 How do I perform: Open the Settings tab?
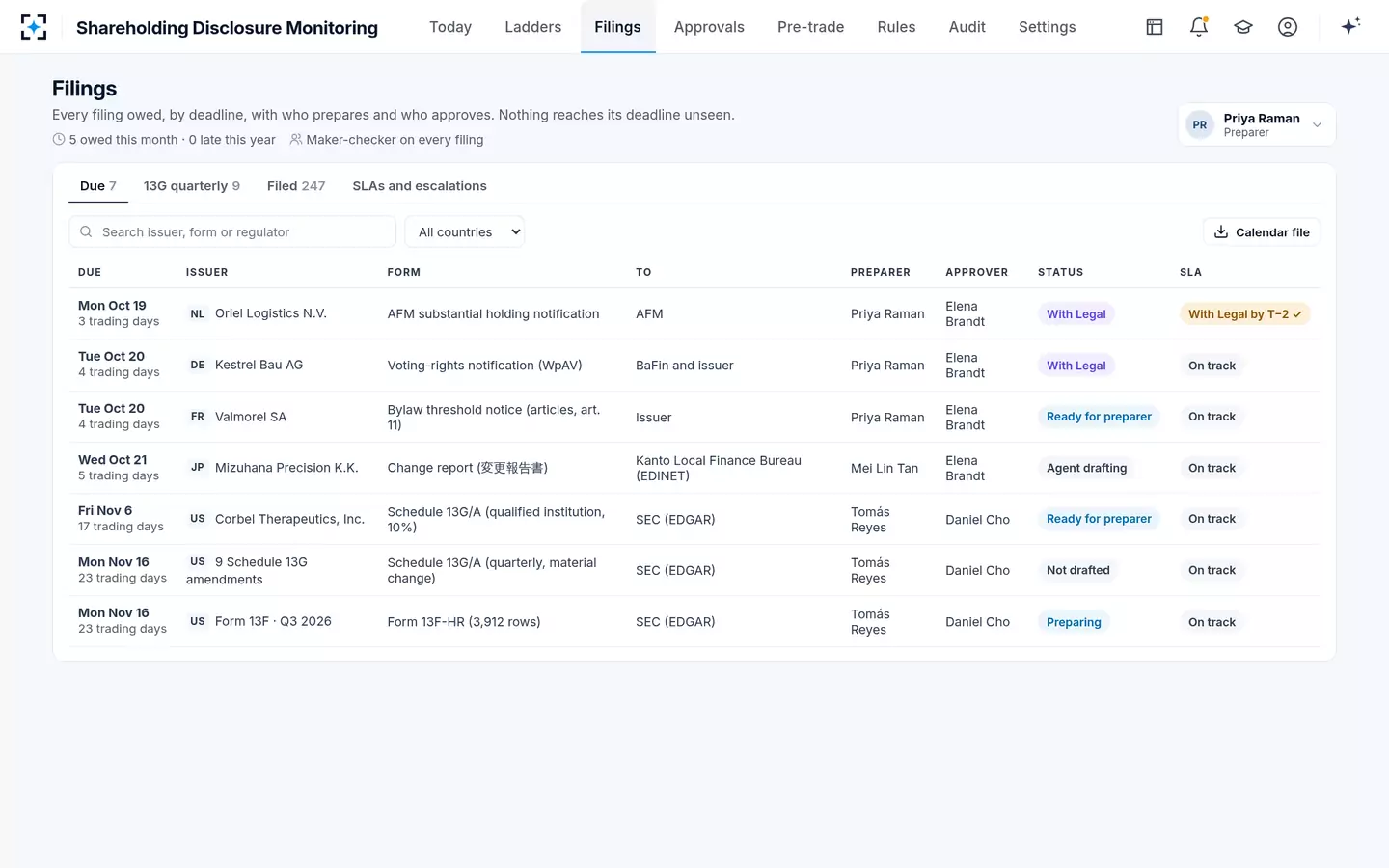tap(1048, 27)
